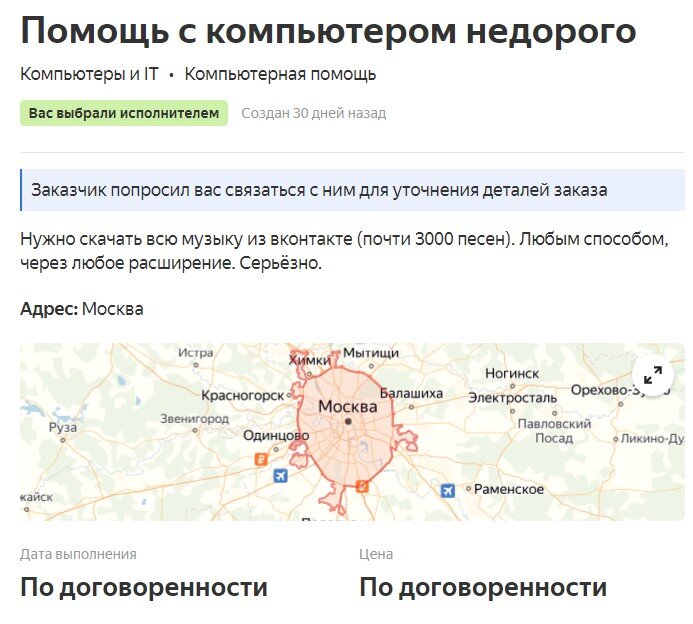The image size is (693, 624).
Task: Click the Руза label on map
Action: click(x=63, y=427)
